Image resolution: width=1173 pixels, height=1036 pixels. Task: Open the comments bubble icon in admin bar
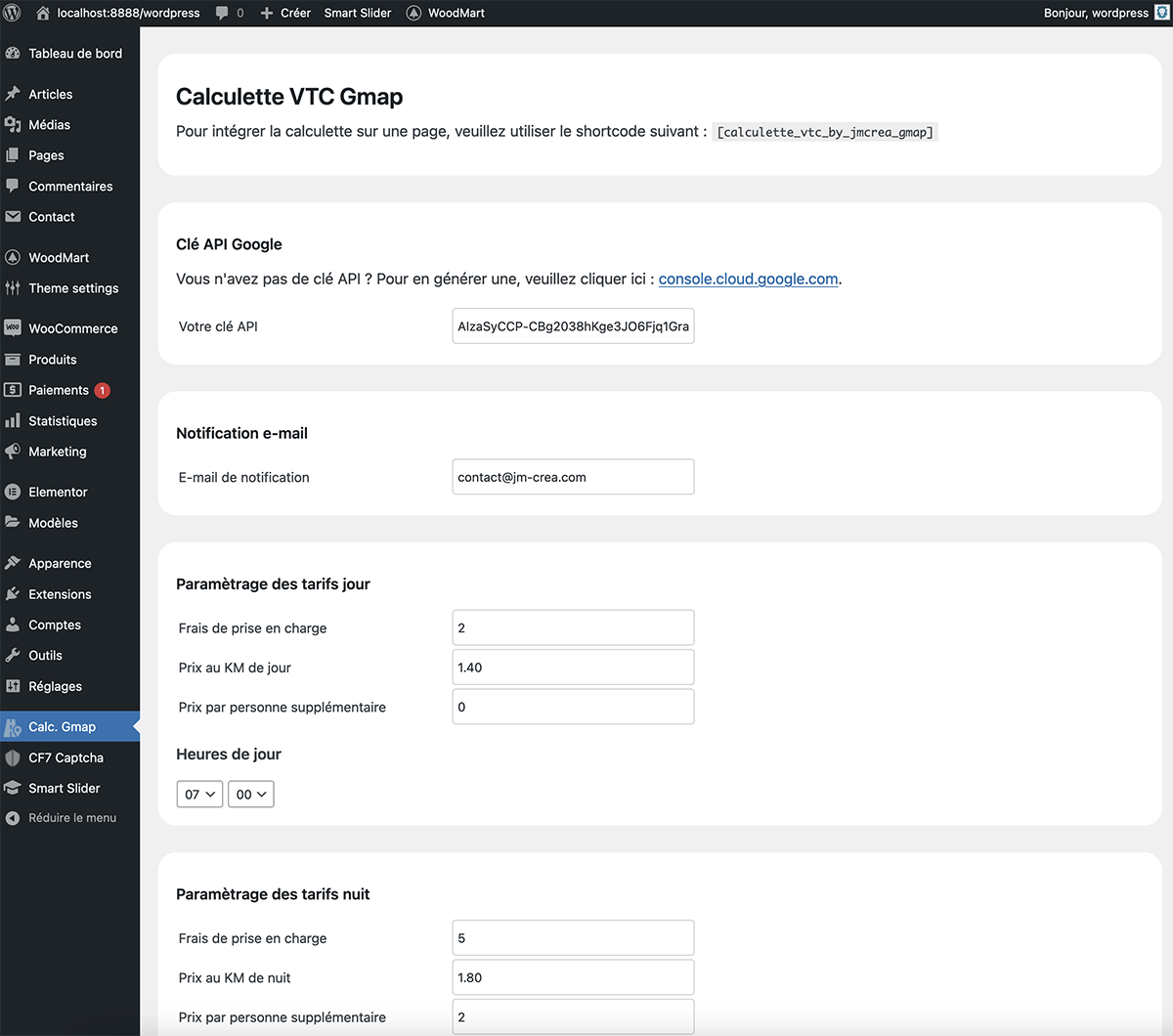[x=223, y=14]
